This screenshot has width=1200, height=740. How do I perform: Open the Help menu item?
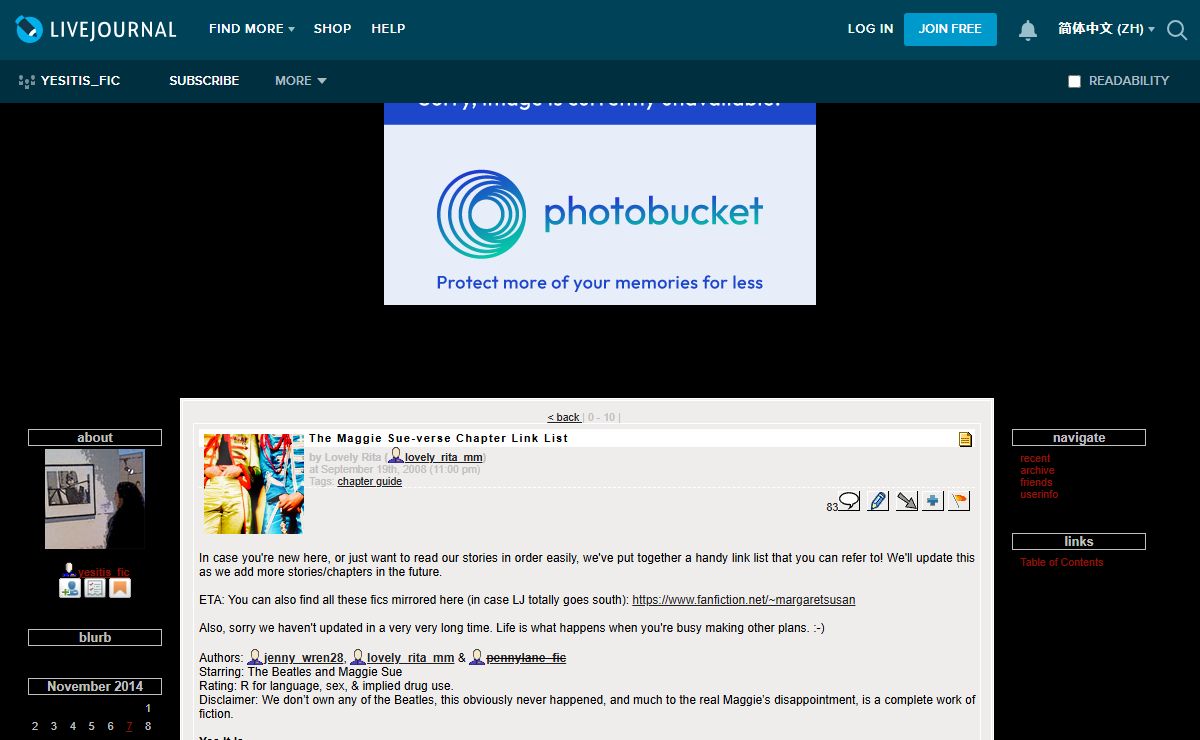point(388,29)
